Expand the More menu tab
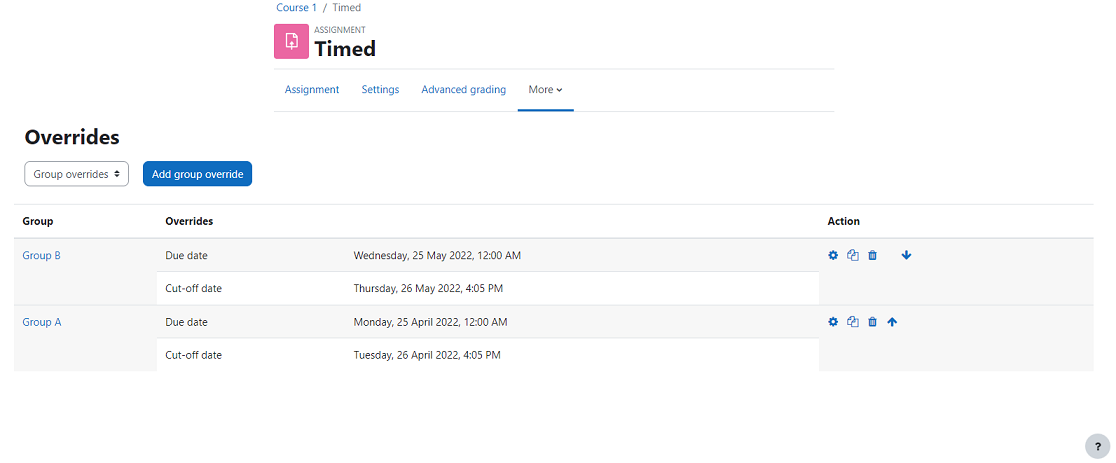Image resolution: width=1116 pixels, height=463 pixels. tap(546, 90)
